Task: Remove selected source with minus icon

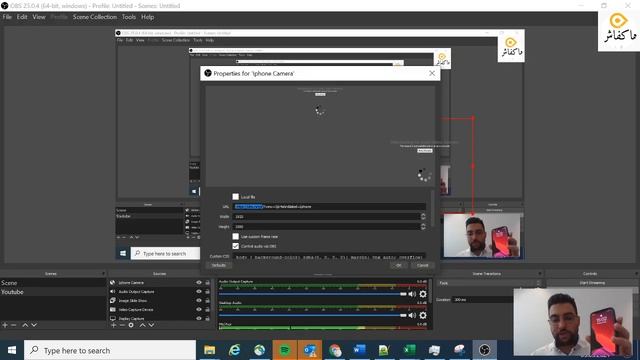Action: click(x=122, y=325)
